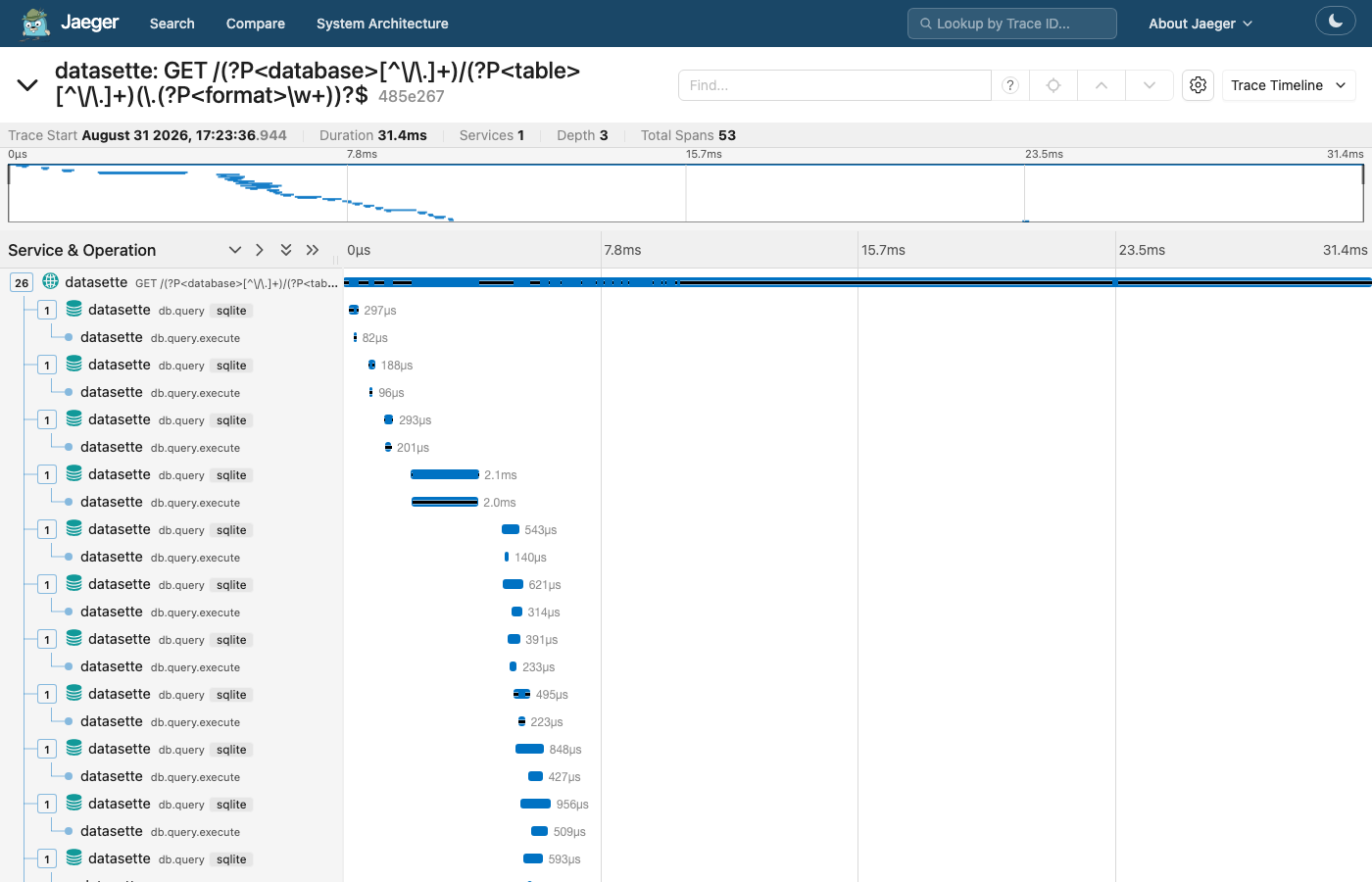Collapse db.query span with 188µs duration
Viewport: 1372px width, 882px height.
47,365
